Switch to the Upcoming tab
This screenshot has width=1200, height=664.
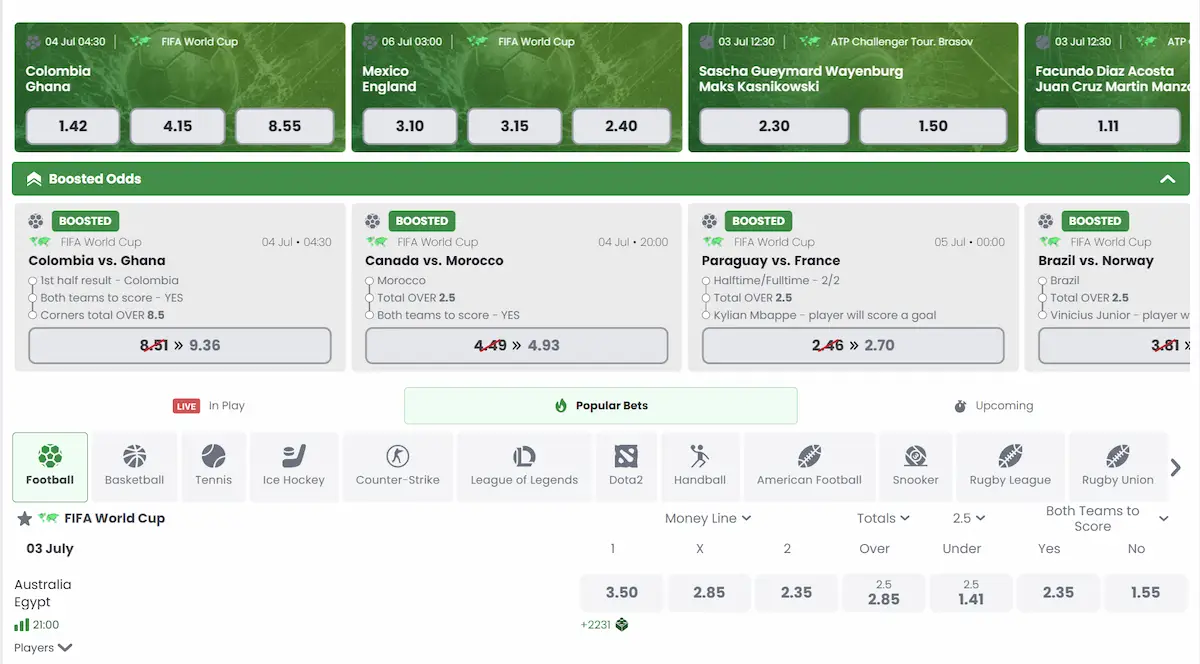tap(993, 406)
